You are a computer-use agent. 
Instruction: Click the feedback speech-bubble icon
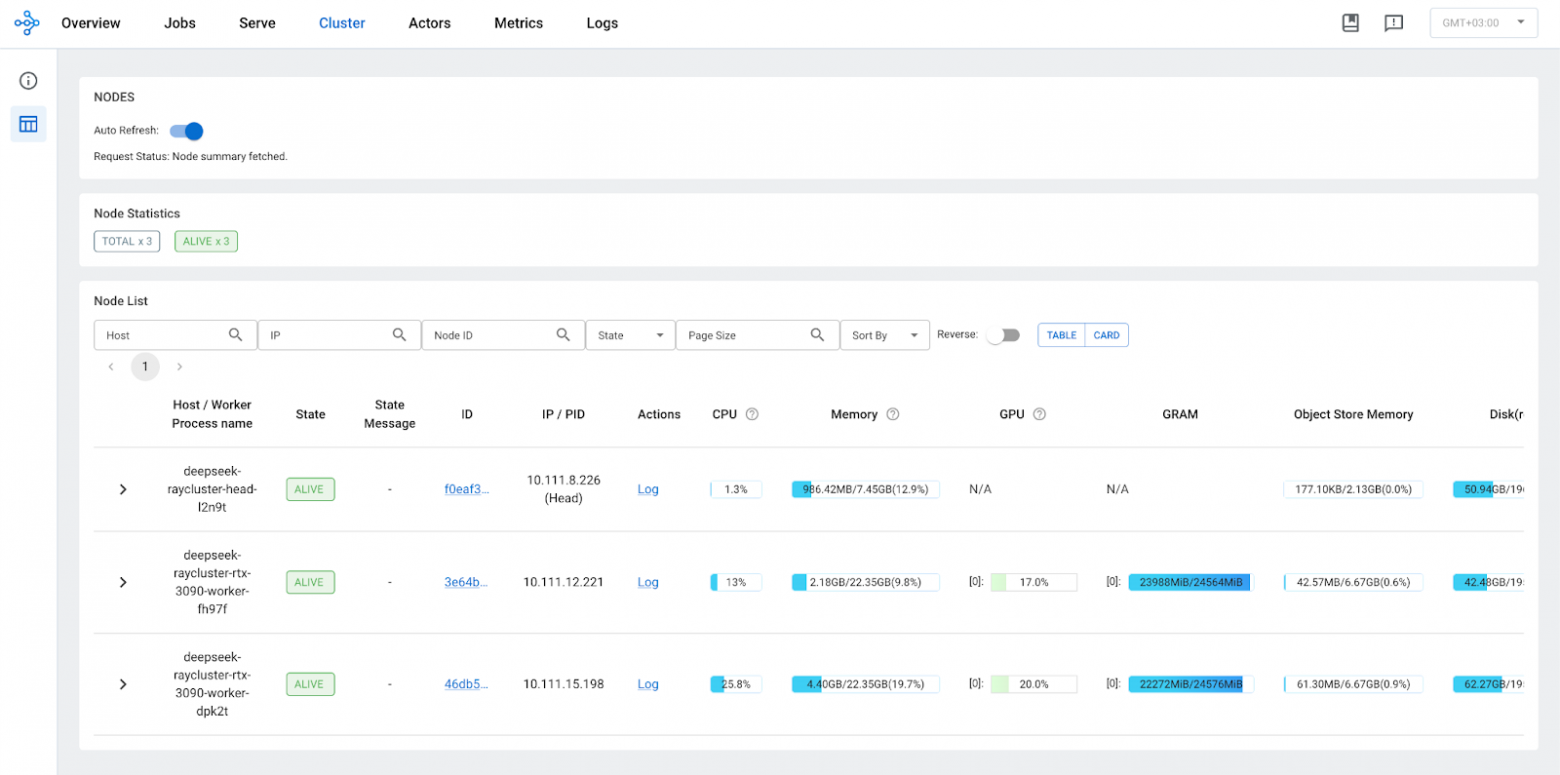coord(1394,22)
